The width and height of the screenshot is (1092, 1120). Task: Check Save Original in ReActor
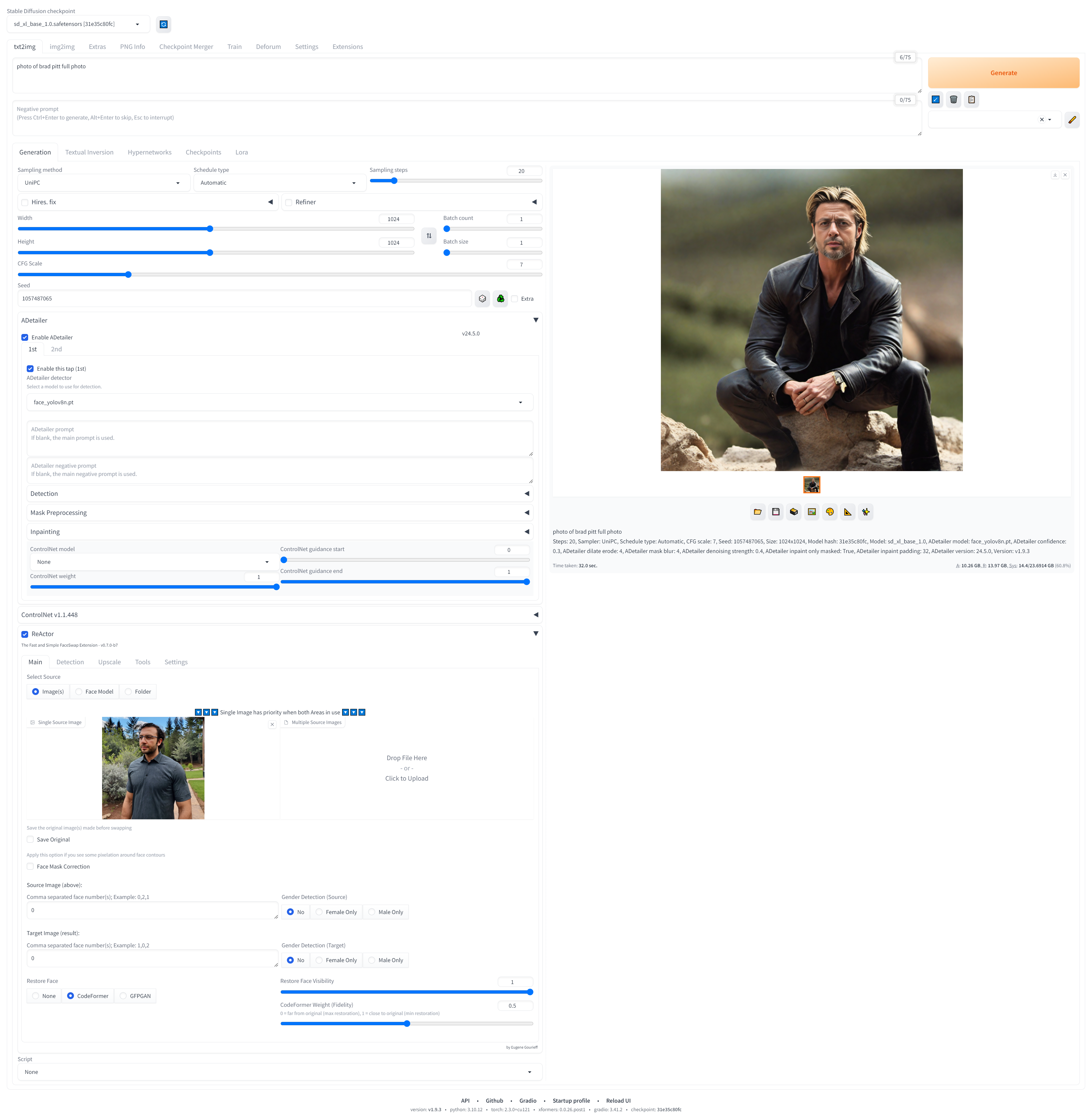tap(30, 840)
